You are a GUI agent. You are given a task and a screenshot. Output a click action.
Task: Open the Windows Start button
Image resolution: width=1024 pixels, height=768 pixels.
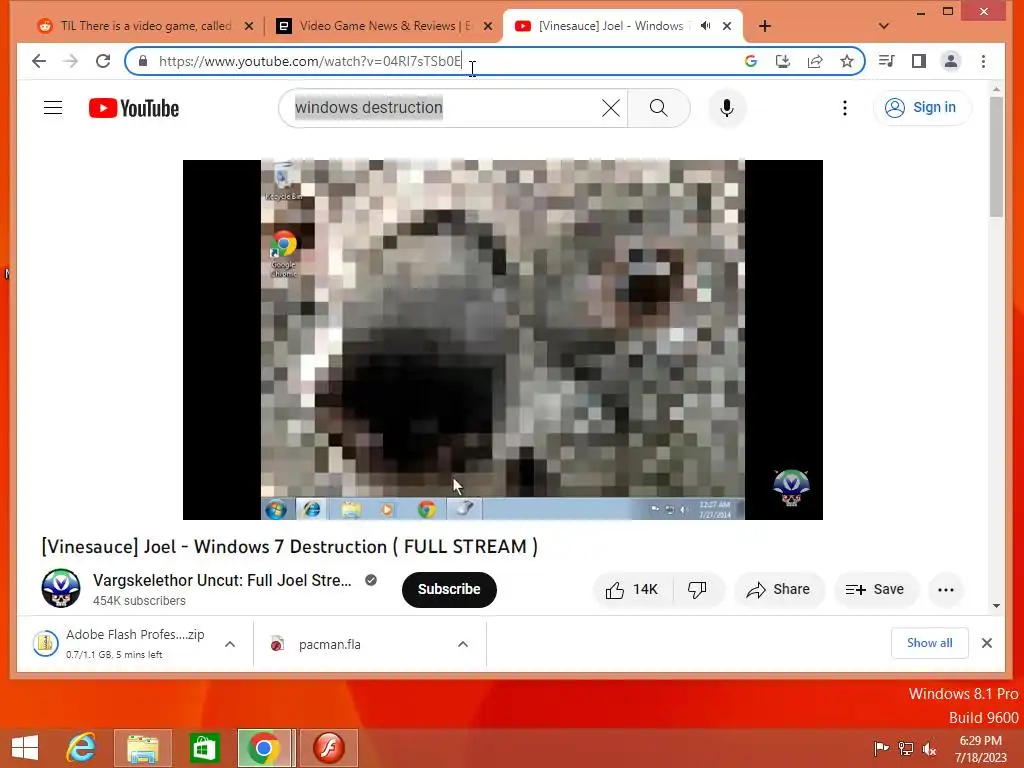(x=25, y=748)
